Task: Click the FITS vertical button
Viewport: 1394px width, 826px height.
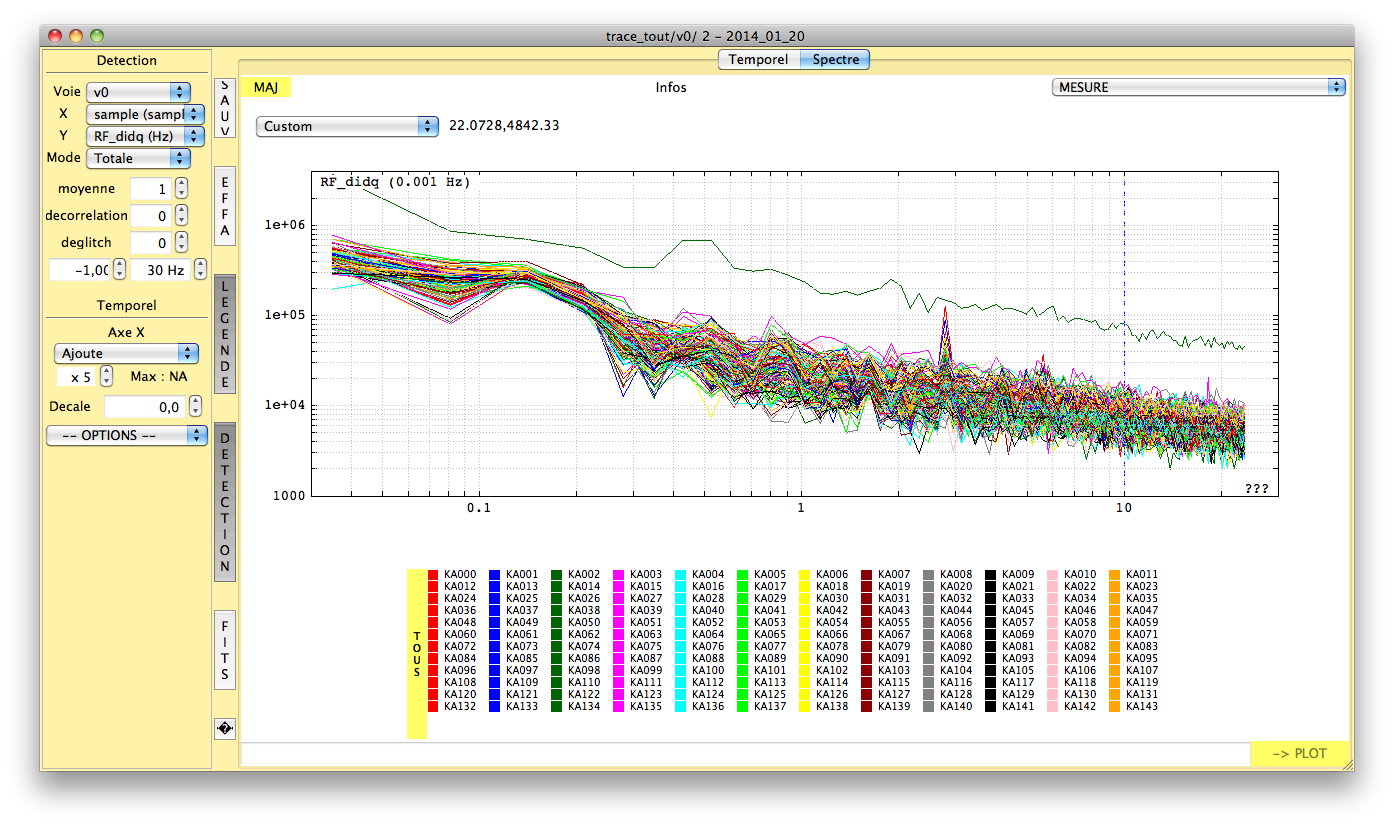Action: click(225, 649)
